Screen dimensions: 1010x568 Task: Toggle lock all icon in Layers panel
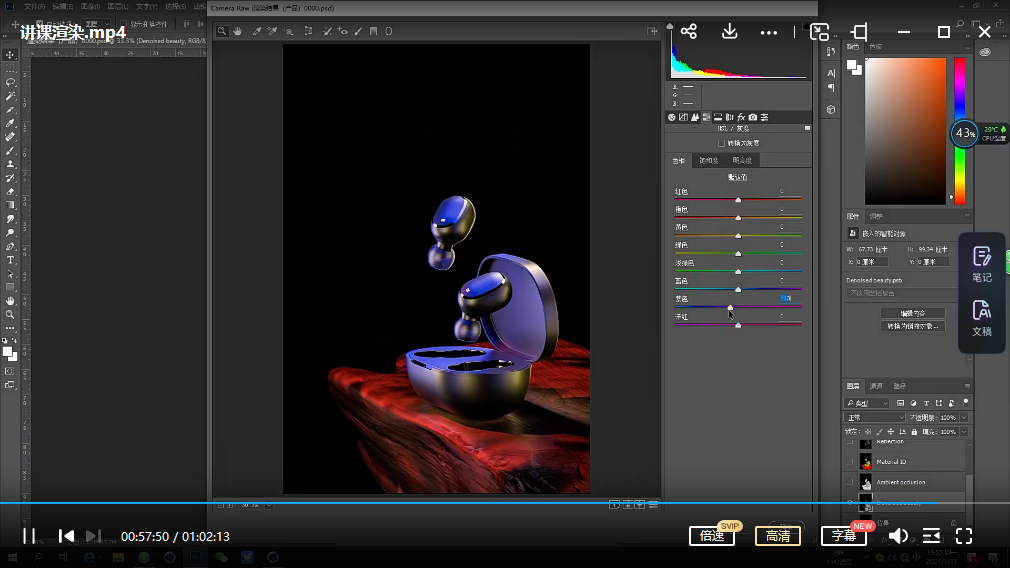click(914, 432)
